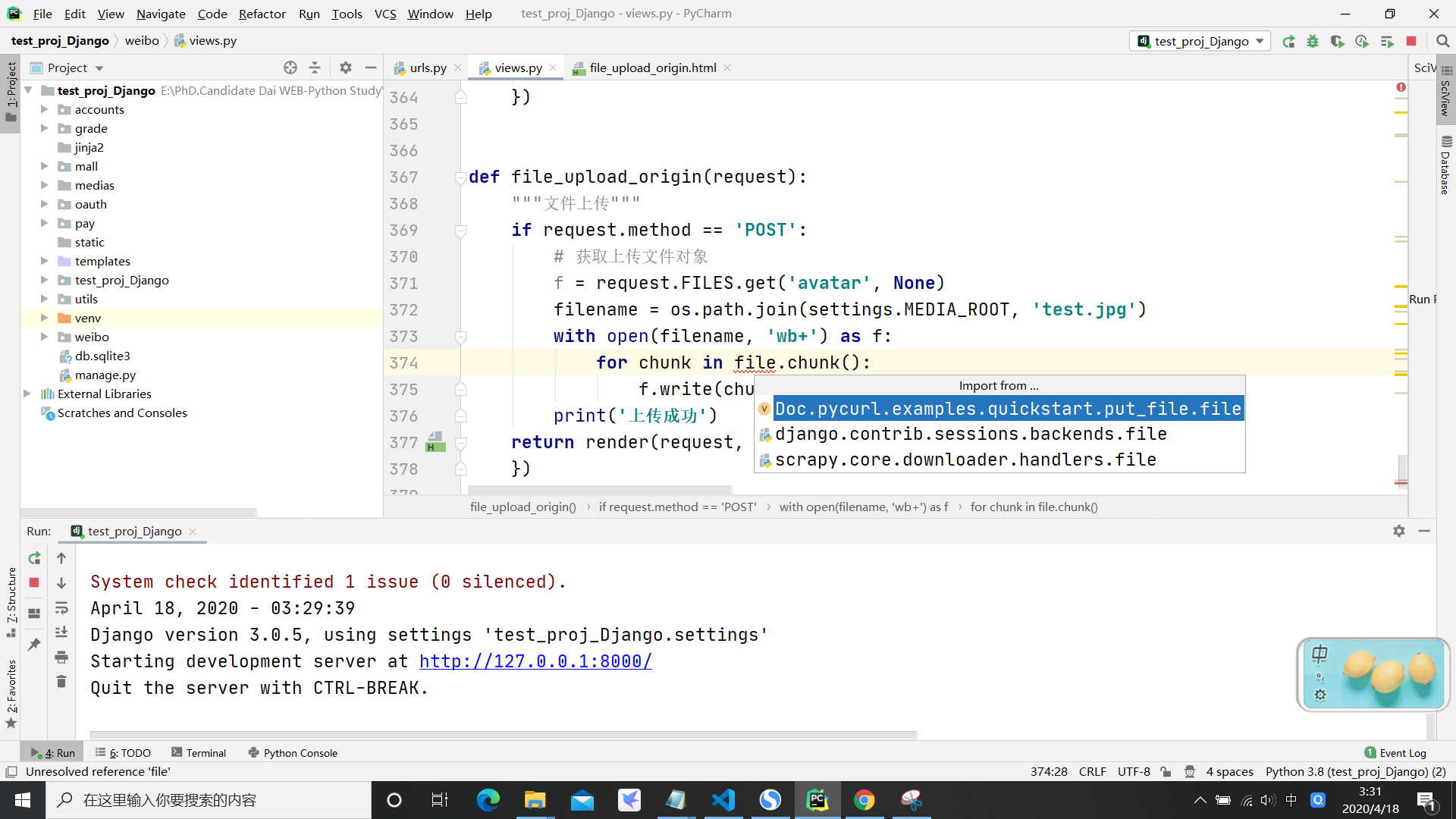
Task: Switch to the urls.py tab
Action: tap(427, 67)
